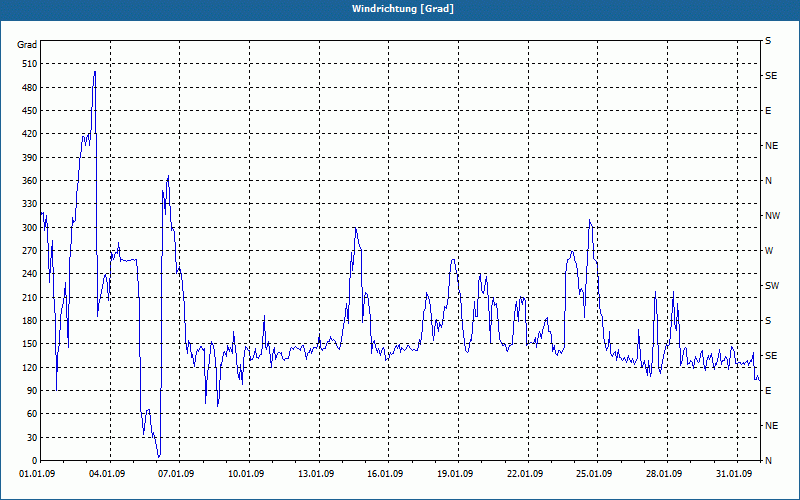Image resolution: width=800 pixels, height=500 pixels.
Task: Click the 240 y-axis value
Action: pos(30,274)
